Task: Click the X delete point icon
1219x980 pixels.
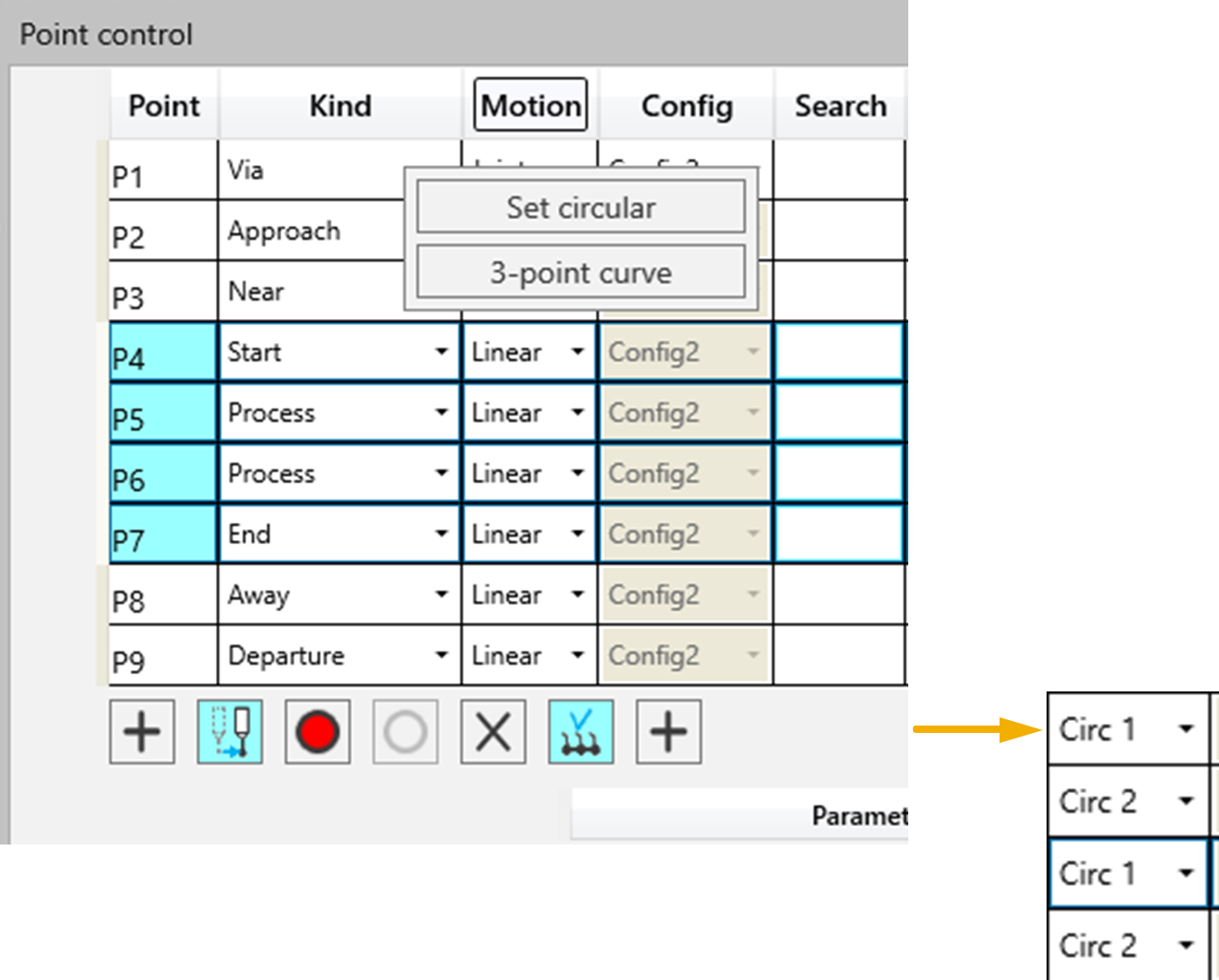Action: coord(493,732)
